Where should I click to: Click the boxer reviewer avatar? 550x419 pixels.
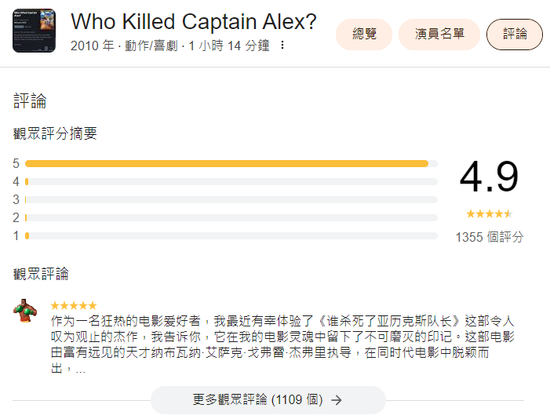(25, 311)
